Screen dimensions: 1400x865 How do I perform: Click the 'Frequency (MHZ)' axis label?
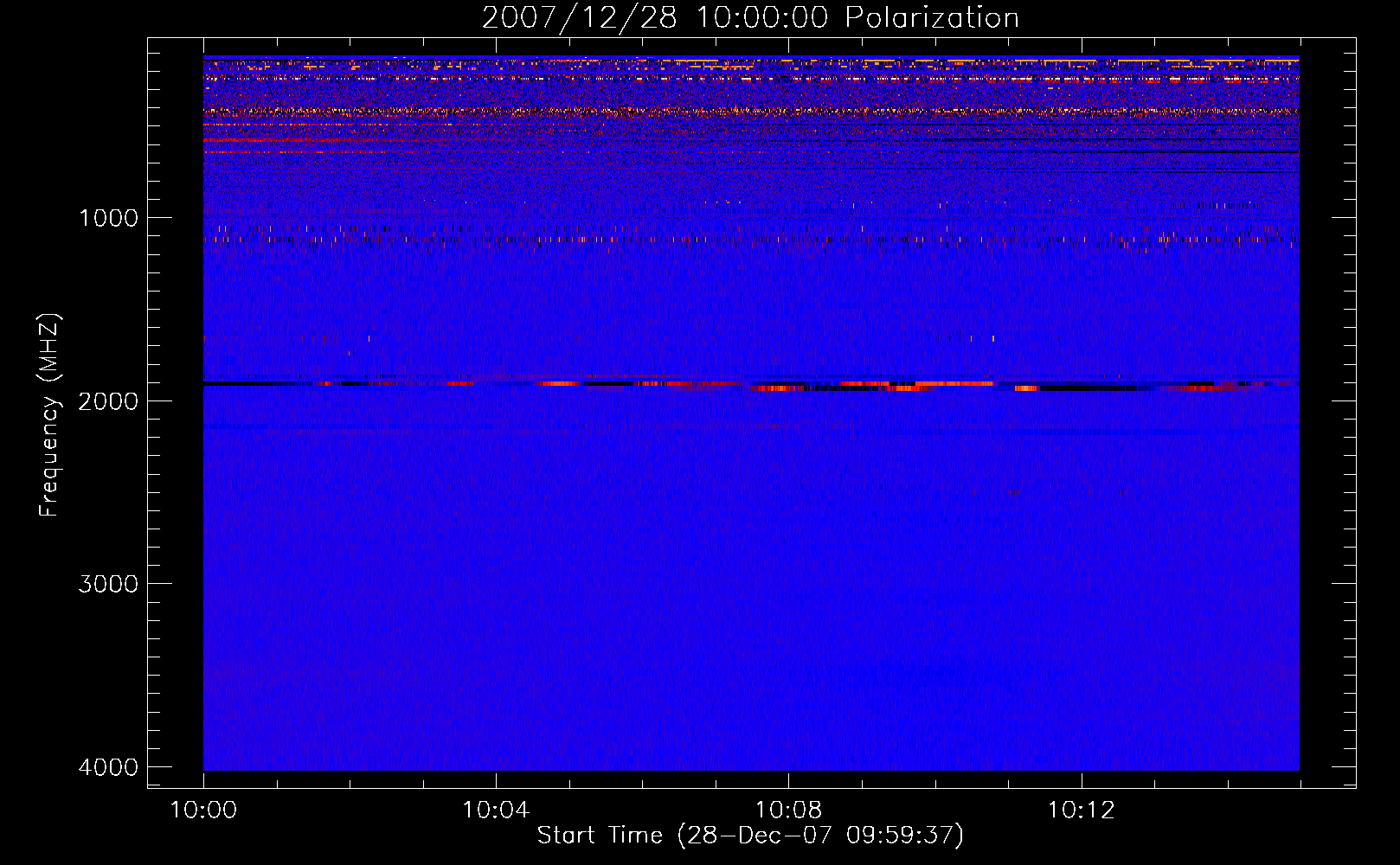pos(49,415)
